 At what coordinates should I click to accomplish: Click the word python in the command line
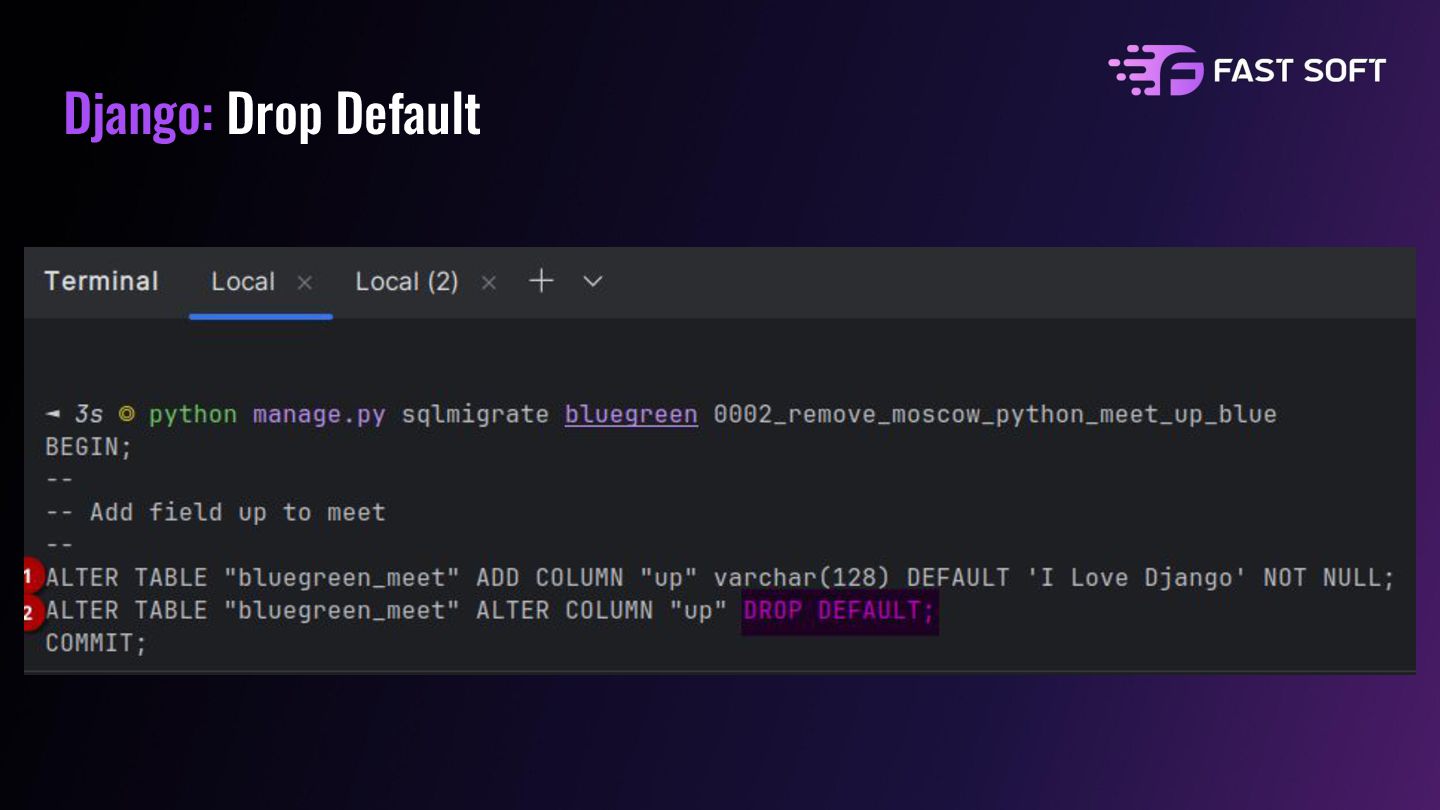(x=193, y=414)
